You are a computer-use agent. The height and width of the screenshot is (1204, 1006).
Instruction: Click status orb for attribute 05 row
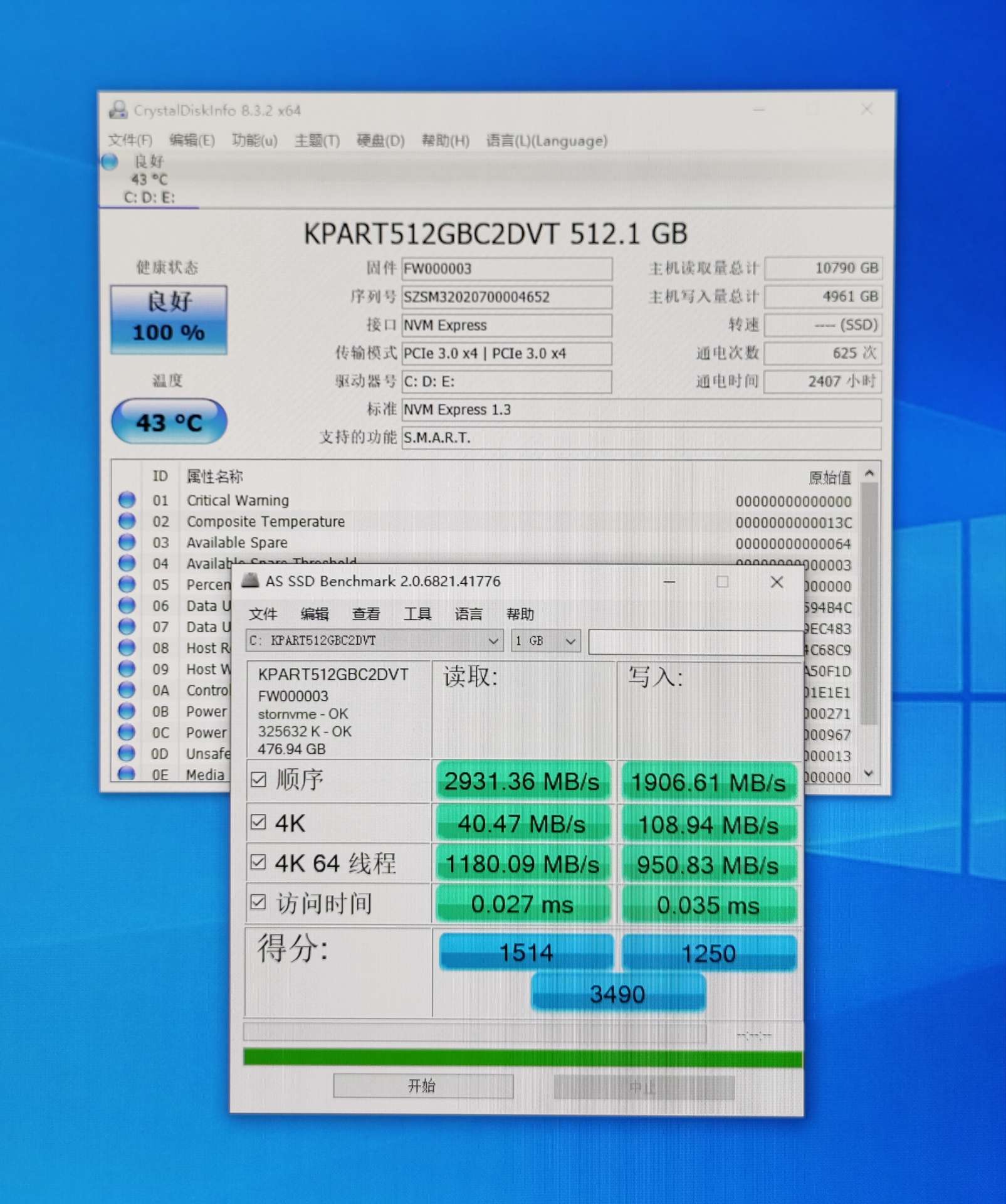pos(127,584)
